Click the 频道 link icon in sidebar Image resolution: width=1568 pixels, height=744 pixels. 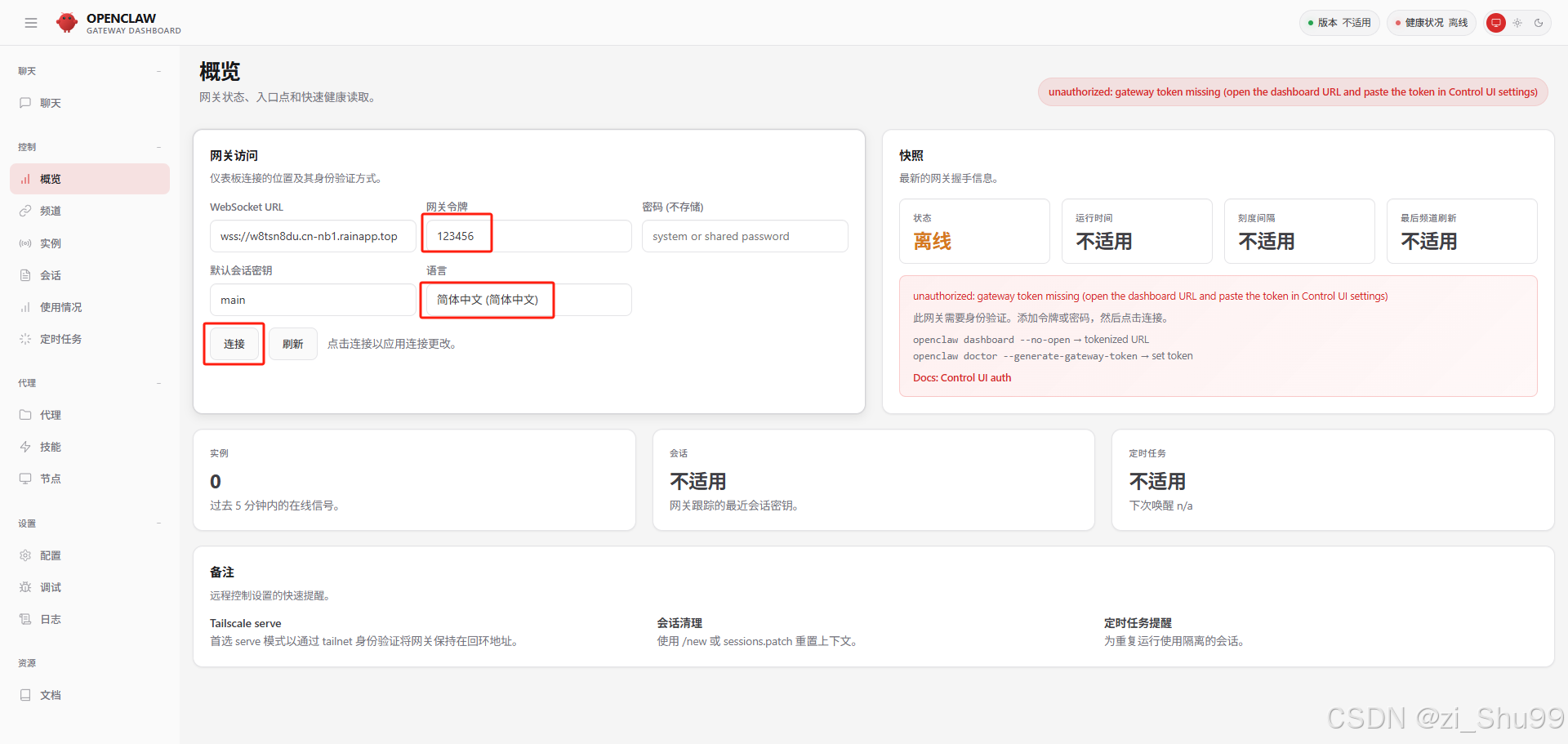coord(25,211)
